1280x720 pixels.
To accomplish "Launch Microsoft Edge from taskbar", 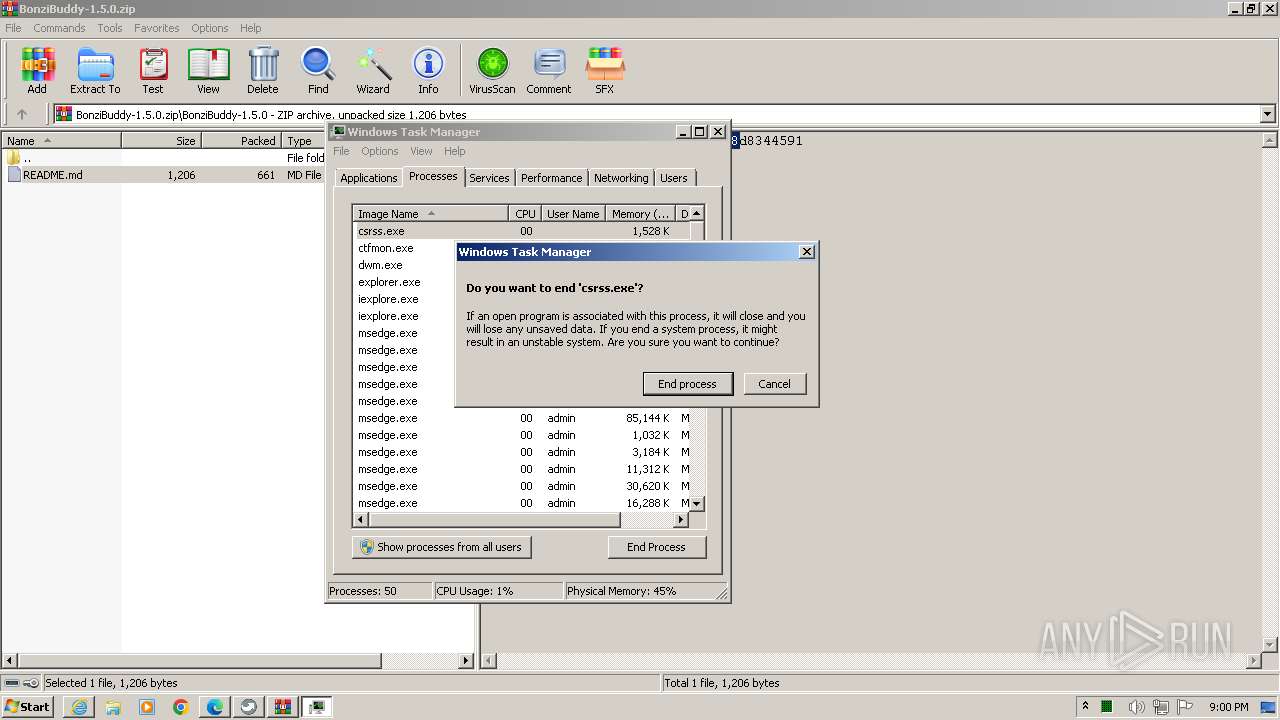I will pyautogui.click(x=215, y=706).
